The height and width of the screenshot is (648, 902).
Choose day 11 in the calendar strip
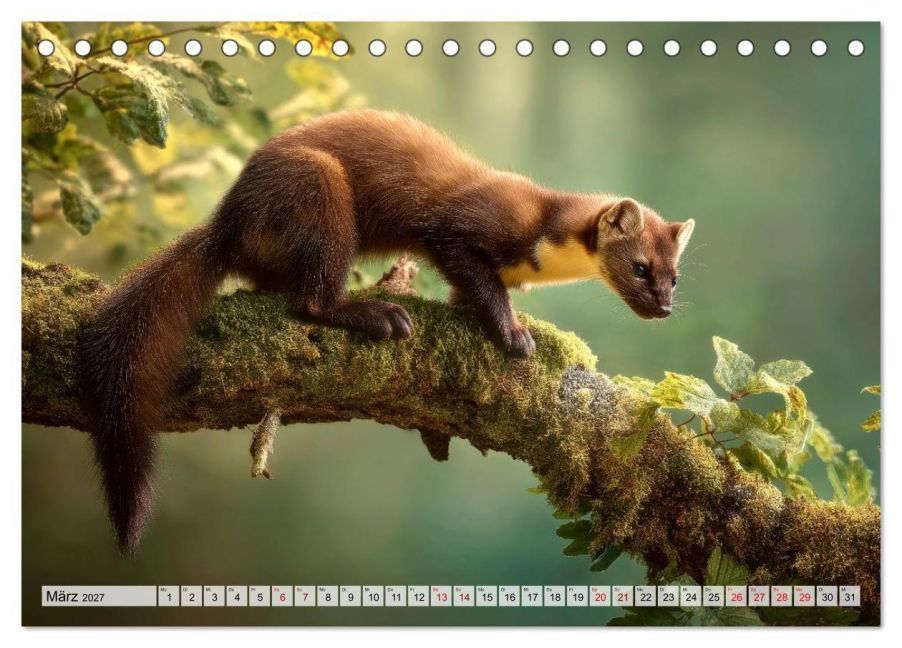(x=396, y=596)
